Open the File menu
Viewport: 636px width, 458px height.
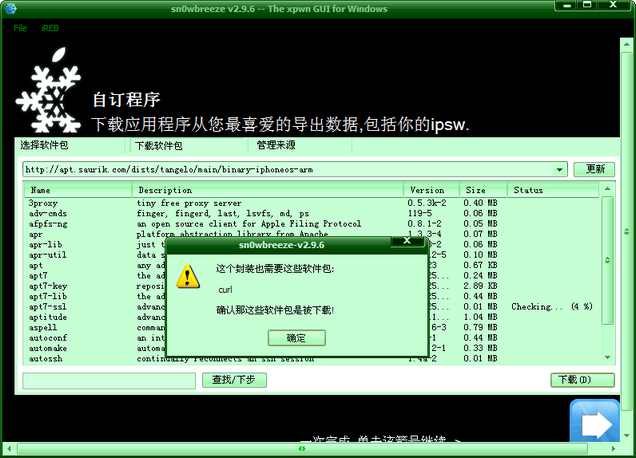click(x=20, y=28)
